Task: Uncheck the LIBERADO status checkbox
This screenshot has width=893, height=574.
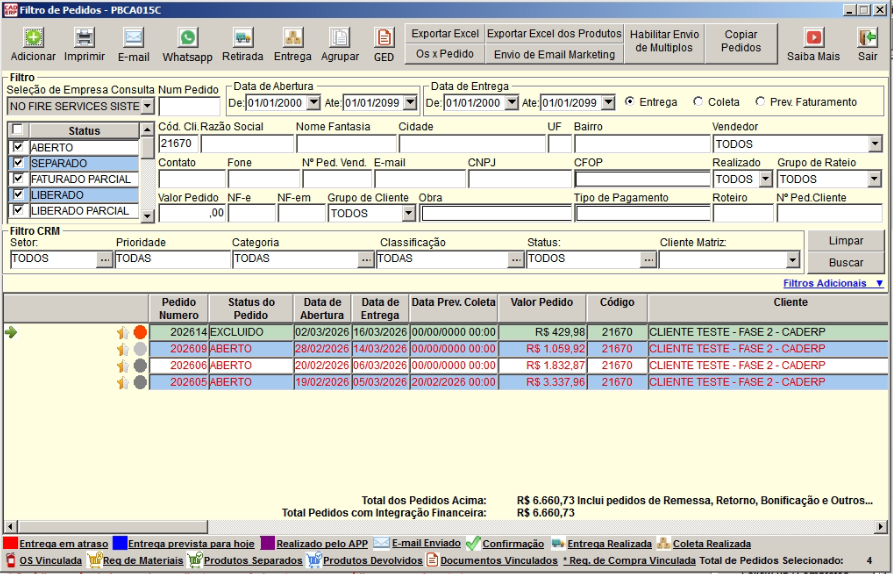Action: 18,195
